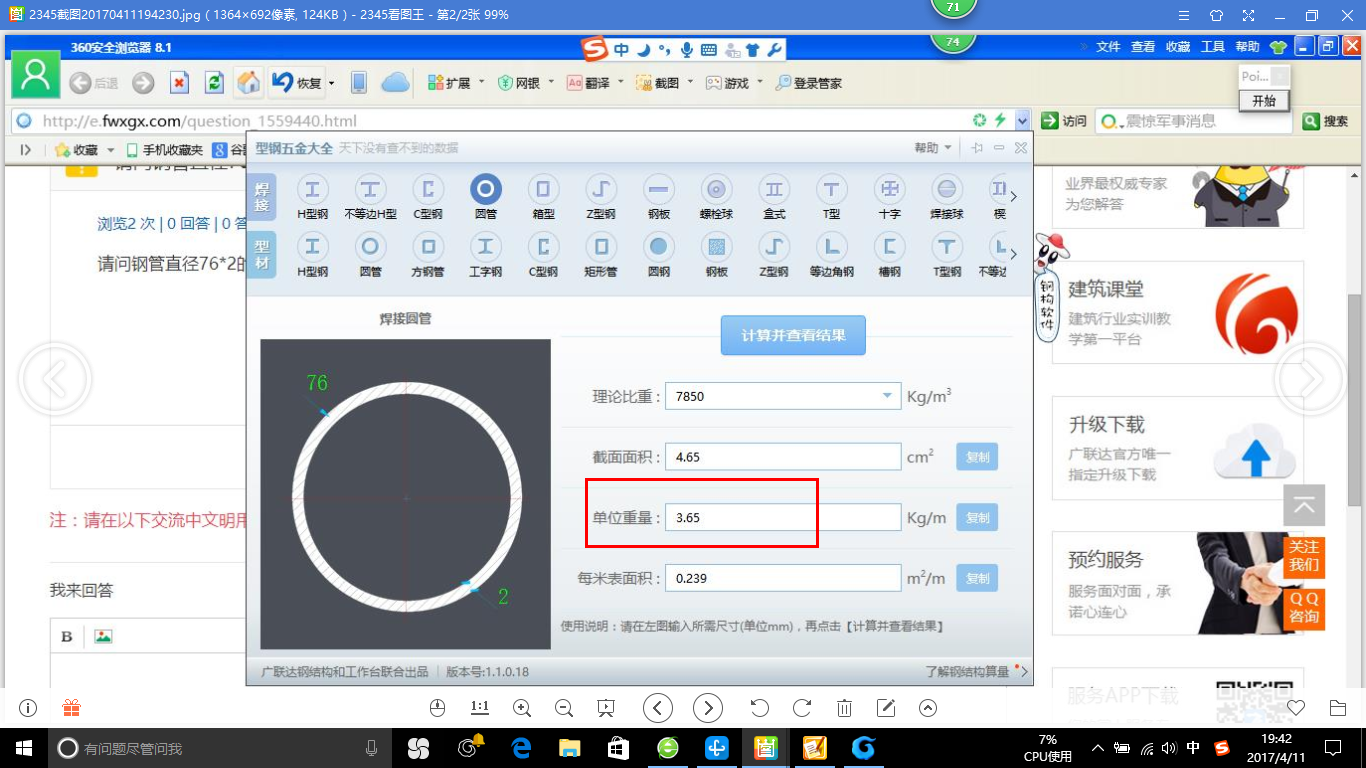Go to next image with right arrow button

tap(707, 708)
